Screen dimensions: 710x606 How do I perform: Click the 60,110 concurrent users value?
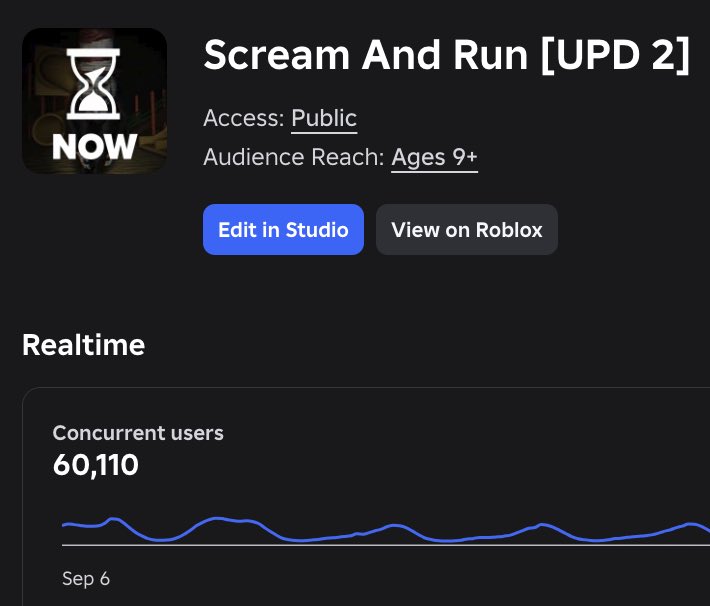pyautogui.click(x=96, y=465)
